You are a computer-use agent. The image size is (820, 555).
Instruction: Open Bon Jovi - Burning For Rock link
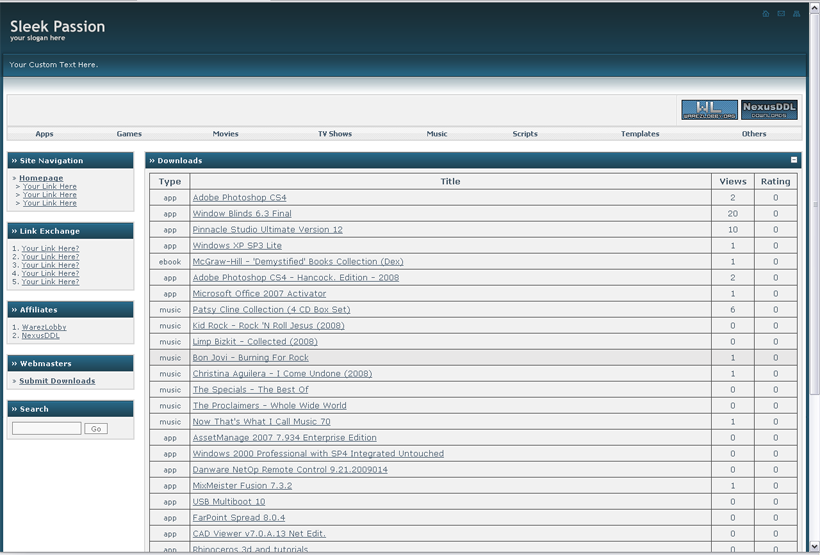(x=250, y=358)
